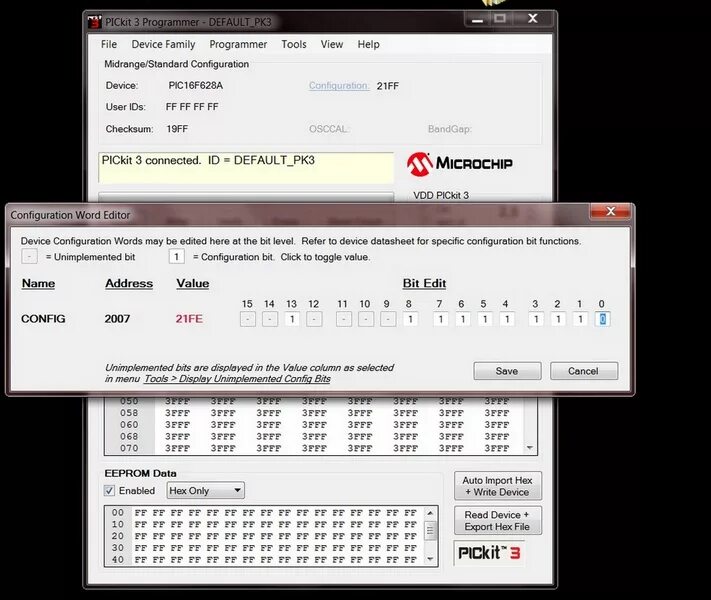Toggle configuration bit 4
The image size is (711, 600).
tap(506, 319)
